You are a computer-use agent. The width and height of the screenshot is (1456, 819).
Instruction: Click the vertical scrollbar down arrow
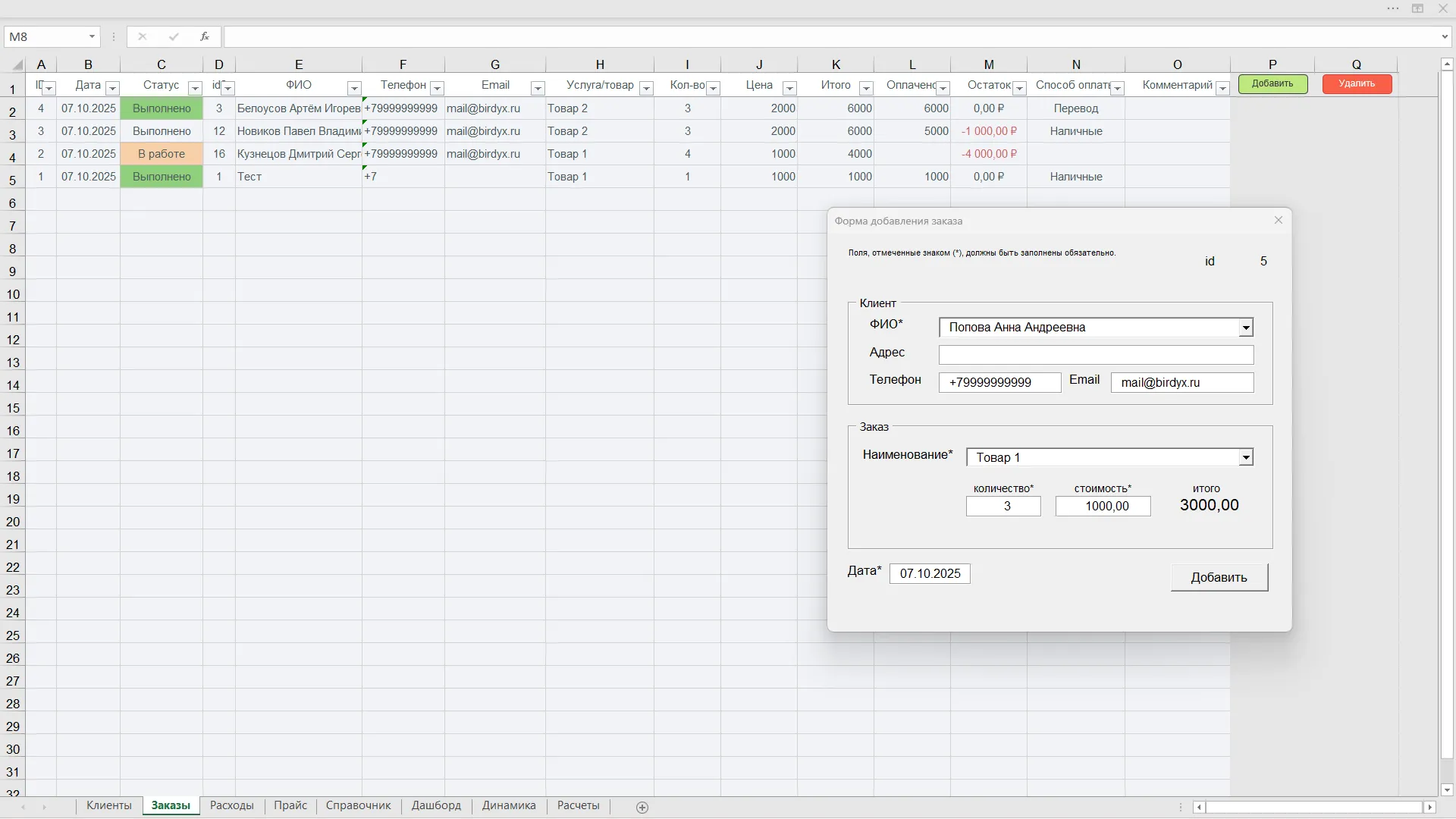point(1446,789)
